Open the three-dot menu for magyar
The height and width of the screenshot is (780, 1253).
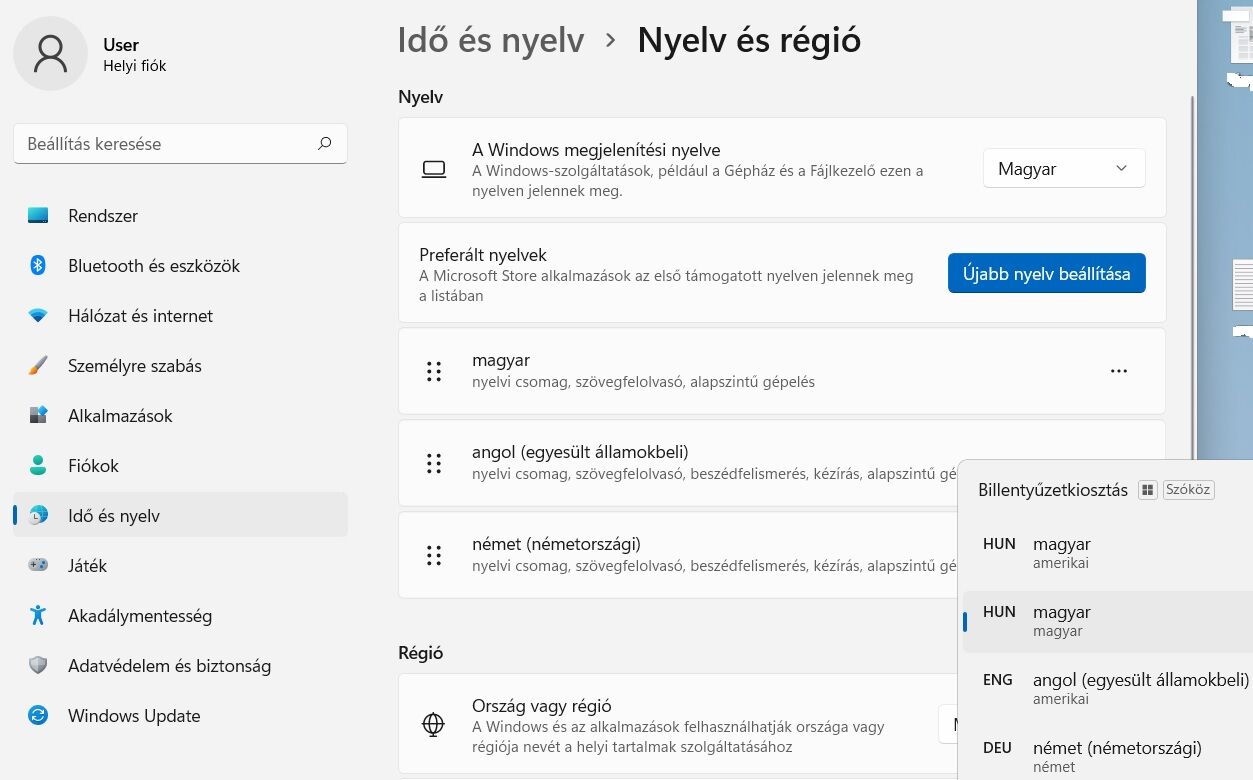tap(1119, 371)
